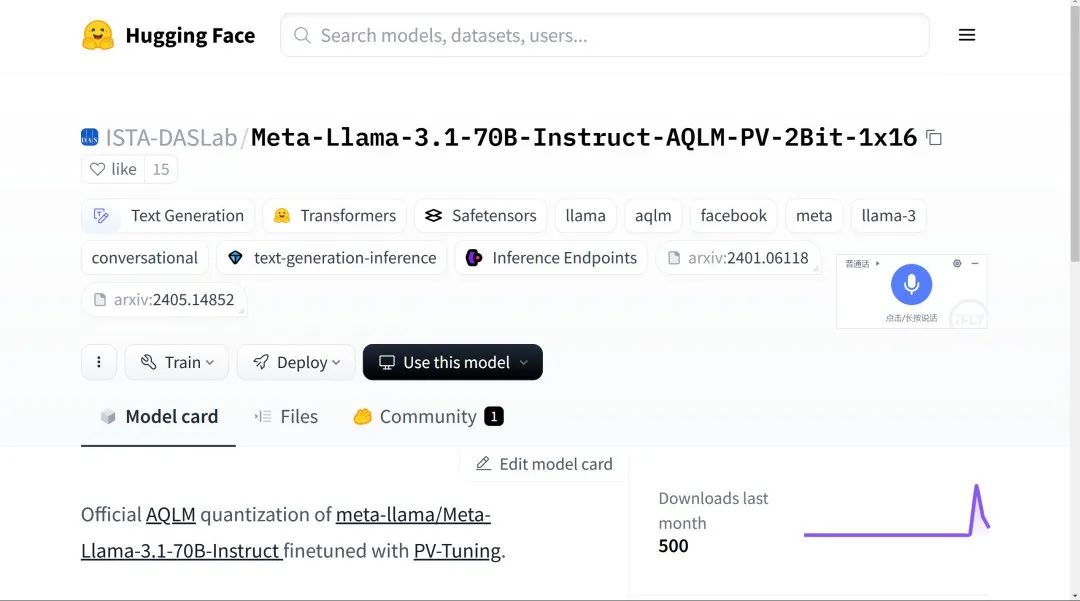Switch to the Files tab

[x=286, y=417]
